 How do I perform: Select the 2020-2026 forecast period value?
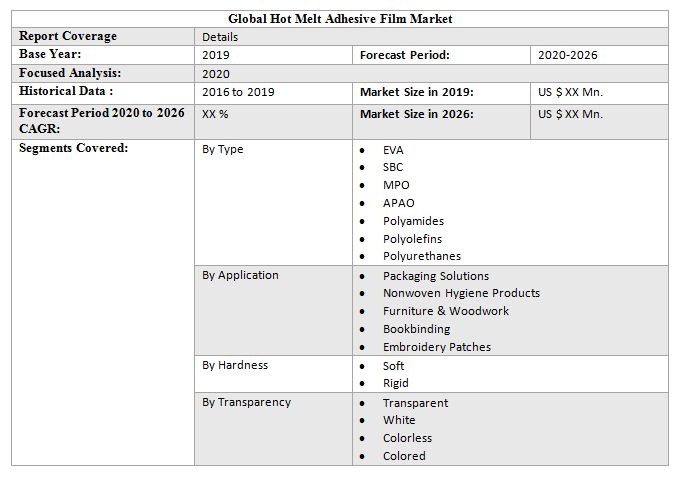pyautogui.click(x=568, y=55)
